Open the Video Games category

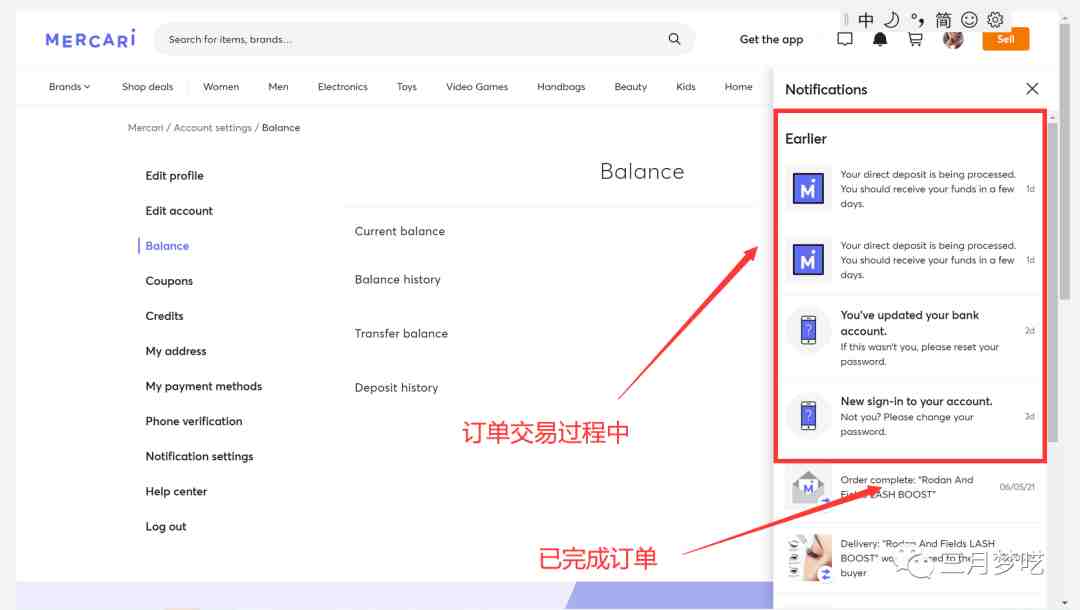pyautogui.click(x=477, y=87)
